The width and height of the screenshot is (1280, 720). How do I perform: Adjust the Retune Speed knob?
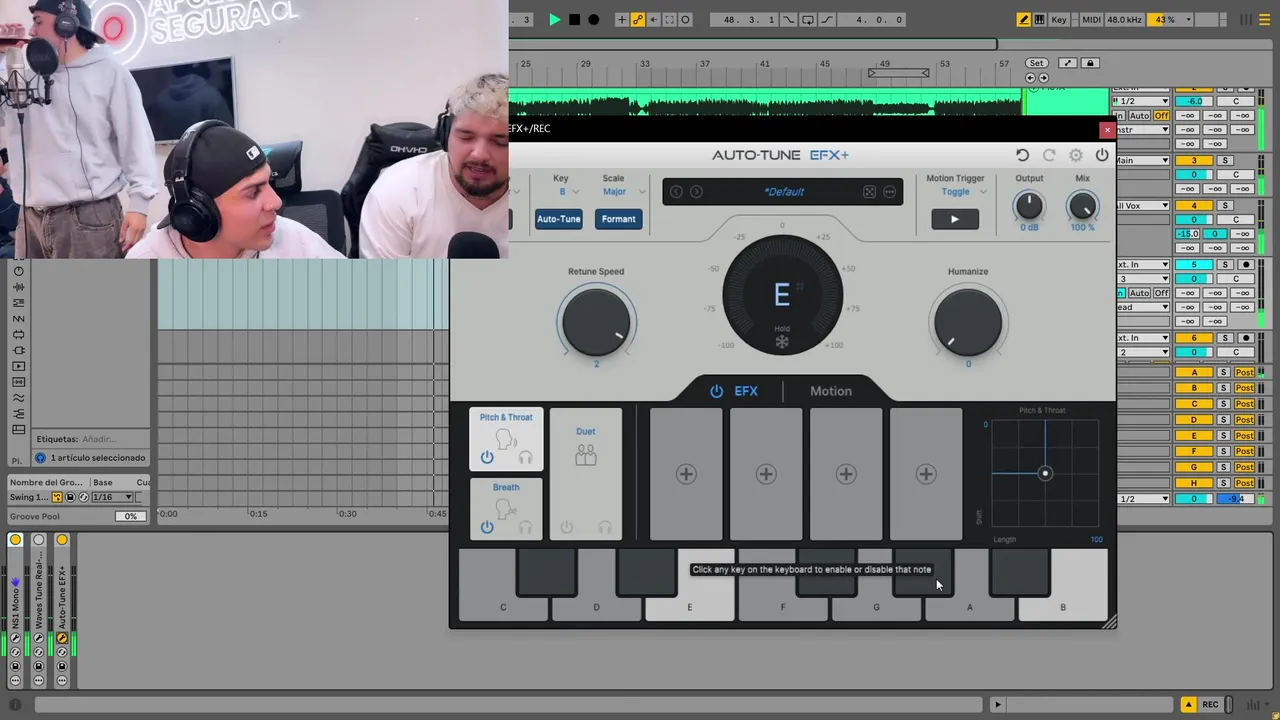pos(596,321)
